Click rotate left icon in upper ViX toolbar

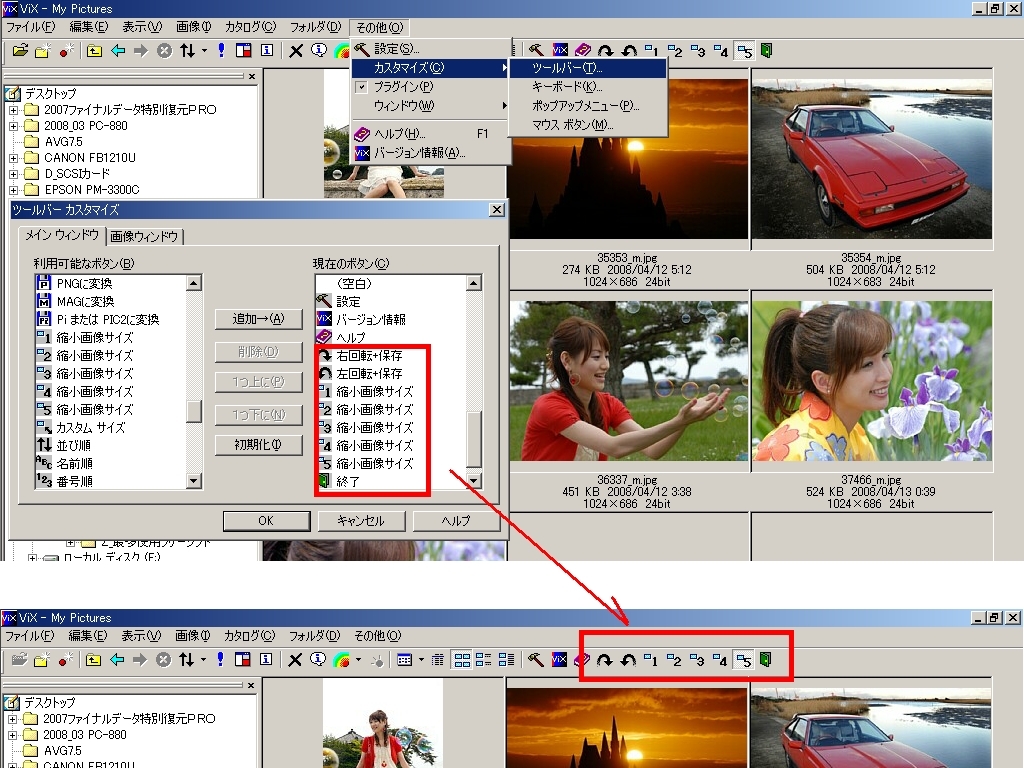tap(629, 51)
